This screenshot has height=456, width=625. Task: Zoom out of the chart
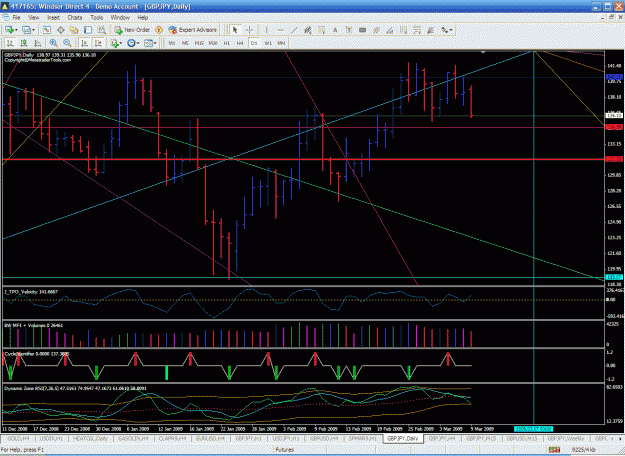point(67,43)
